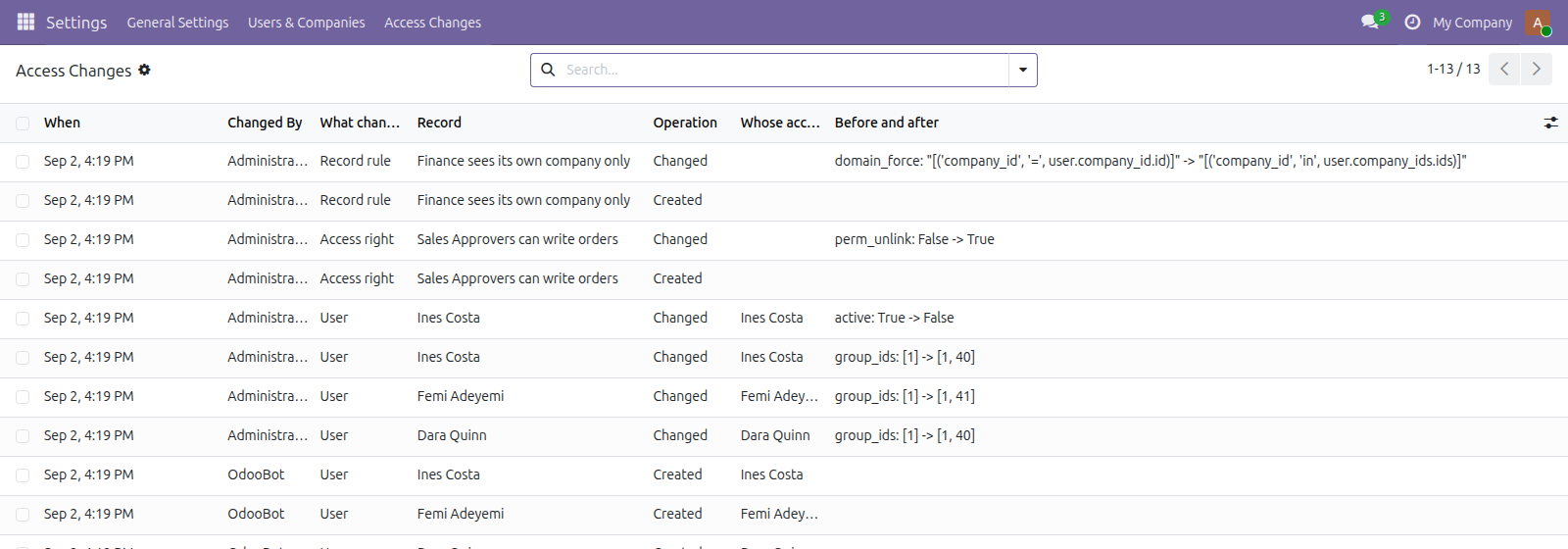
Task: Open optional columns adjust icon
Action: [x=1550, y=123]
